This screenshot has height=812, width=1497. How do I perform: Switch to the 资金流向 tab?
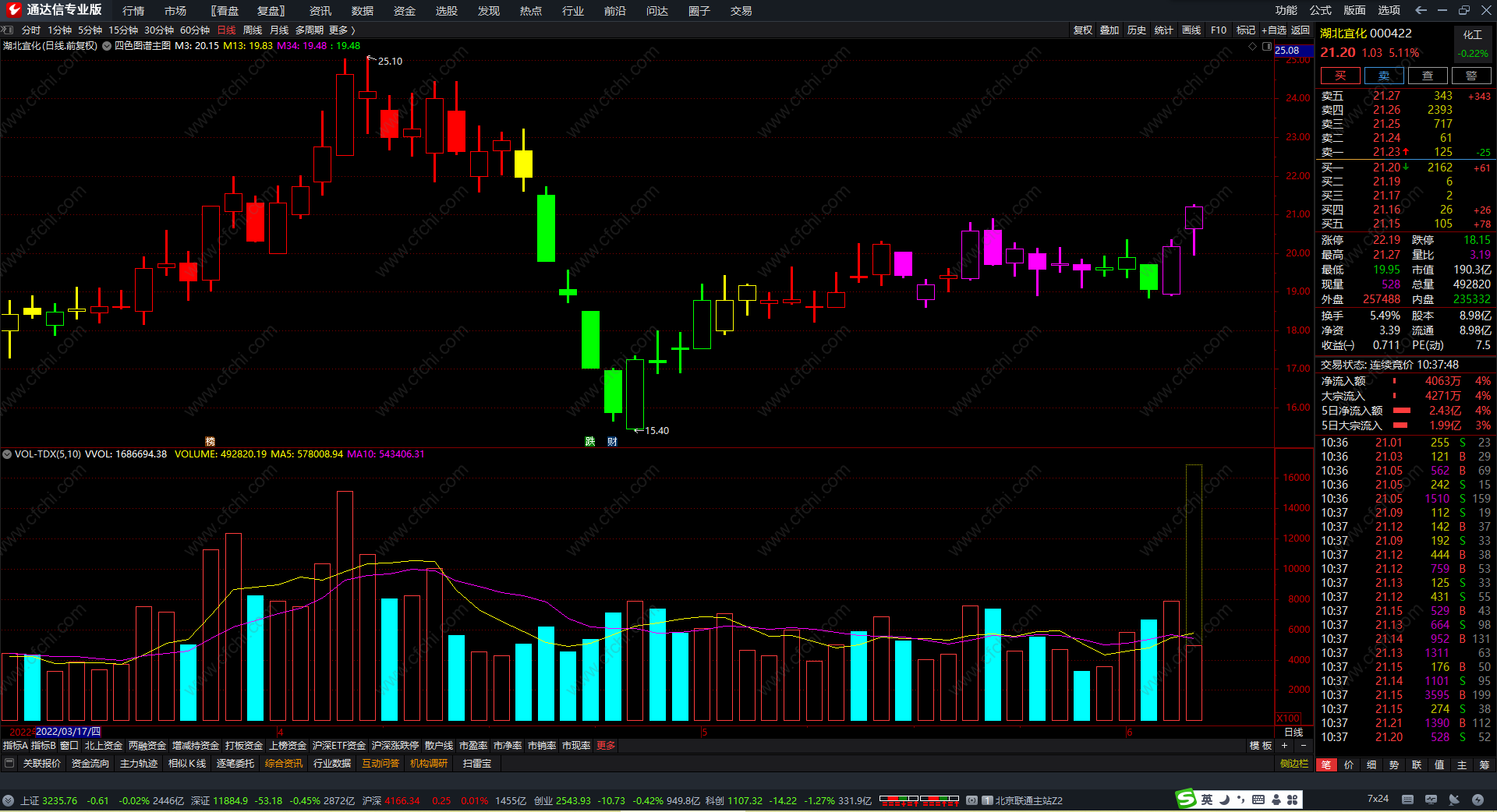pyautogui.click(x=90, y=764)
